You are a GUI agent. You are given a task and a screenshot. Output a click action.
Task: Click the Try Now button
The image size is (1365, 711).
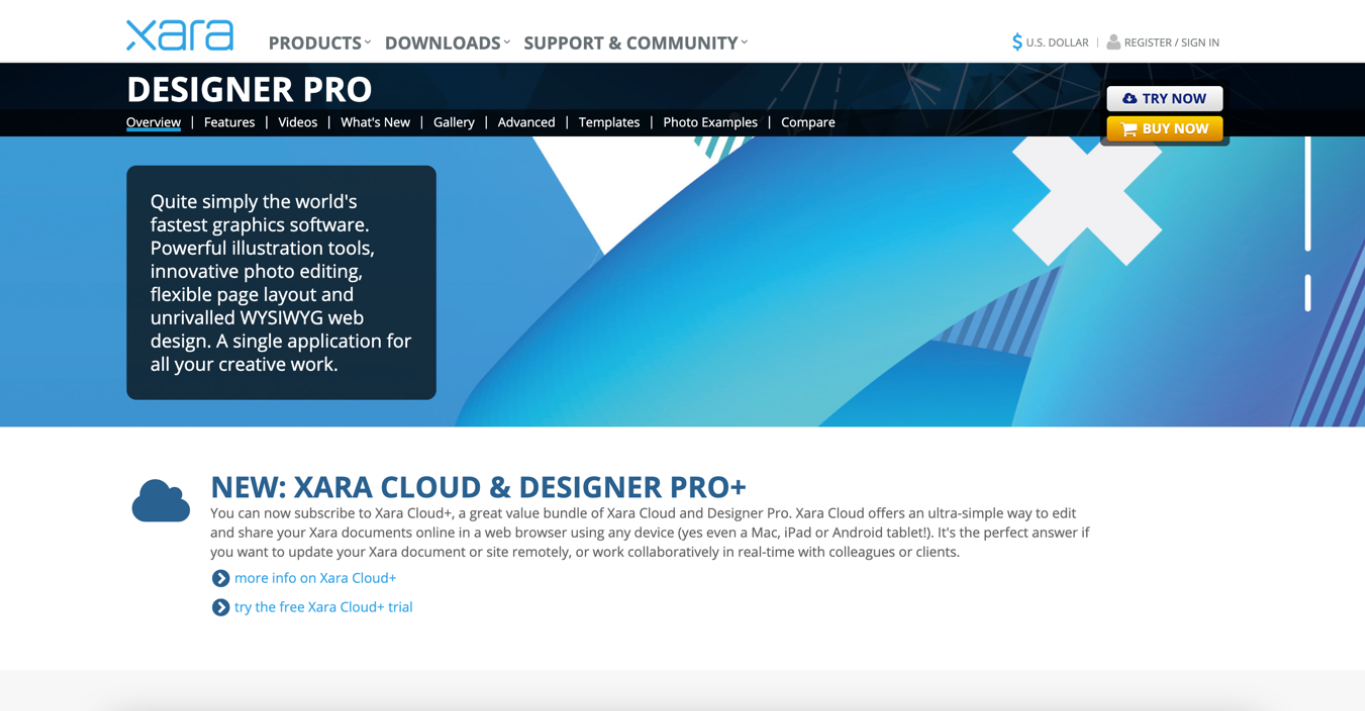point(1164,98)
